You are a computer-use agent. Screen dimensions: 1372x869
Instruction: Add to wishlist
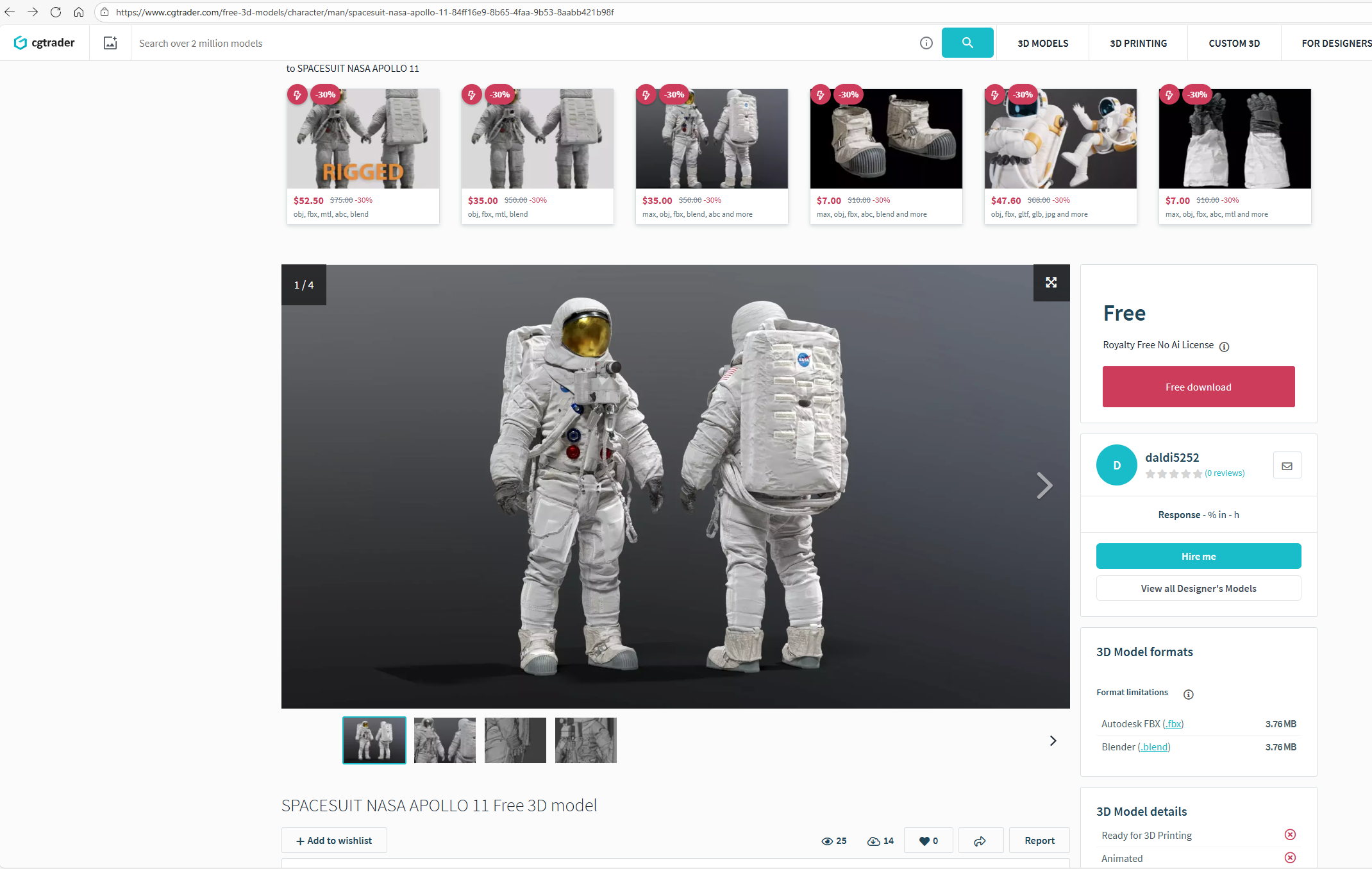click(334, 841)
